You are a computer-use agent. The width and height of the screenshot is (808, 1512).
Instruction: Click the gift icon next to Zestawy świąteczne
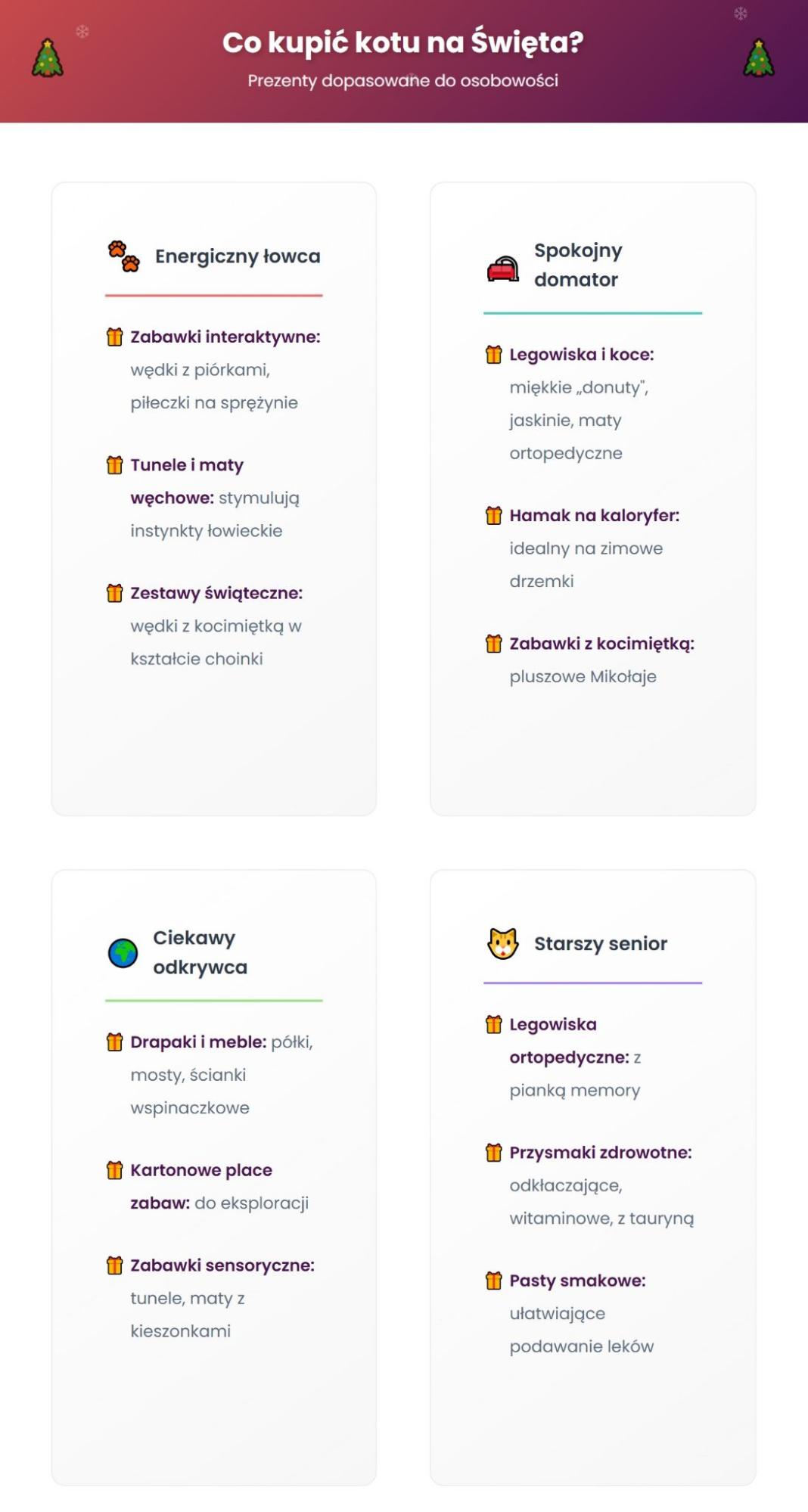[114, 593]
